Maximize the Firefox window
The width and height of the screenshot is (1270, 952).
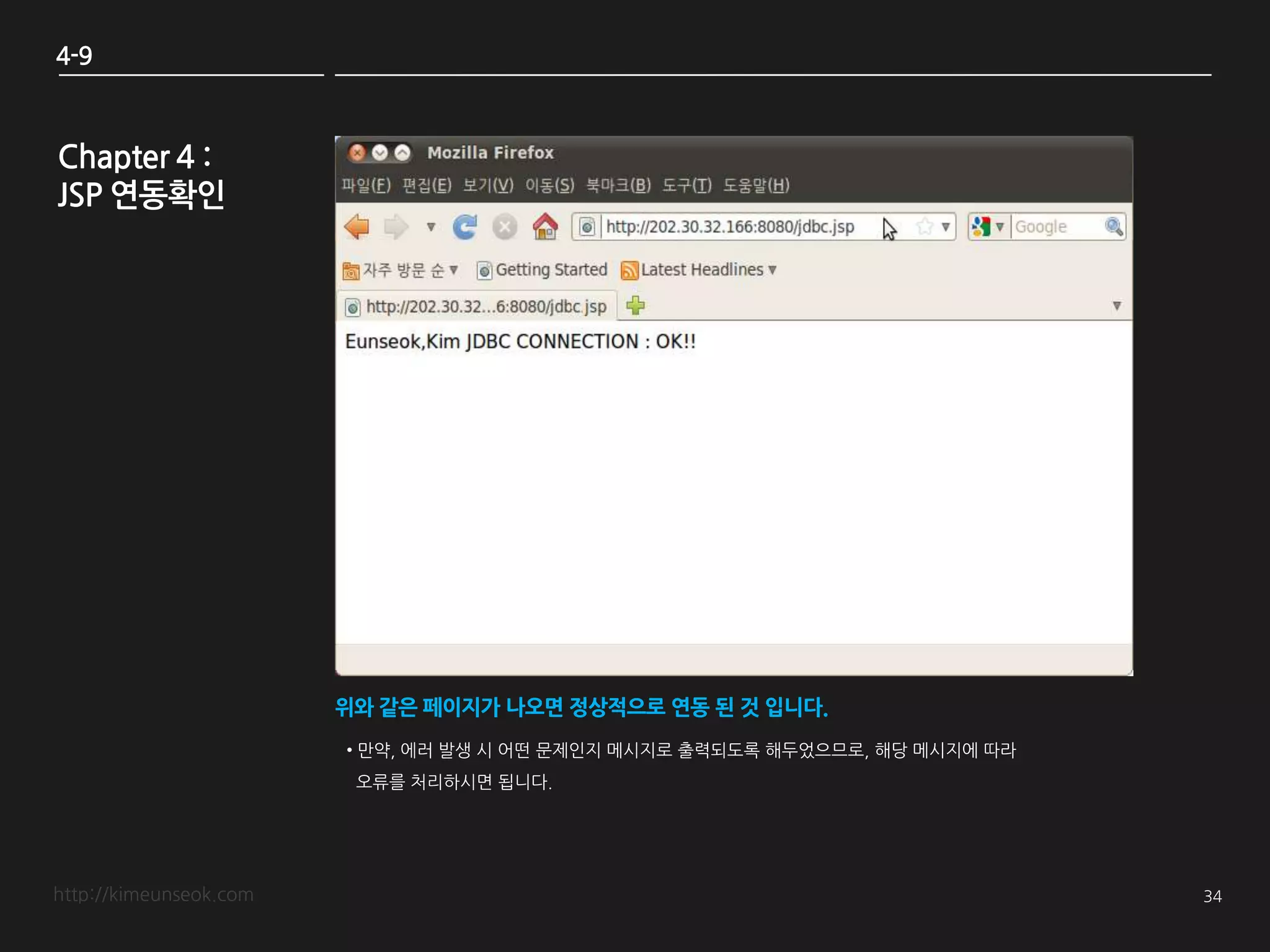point(402,152)
